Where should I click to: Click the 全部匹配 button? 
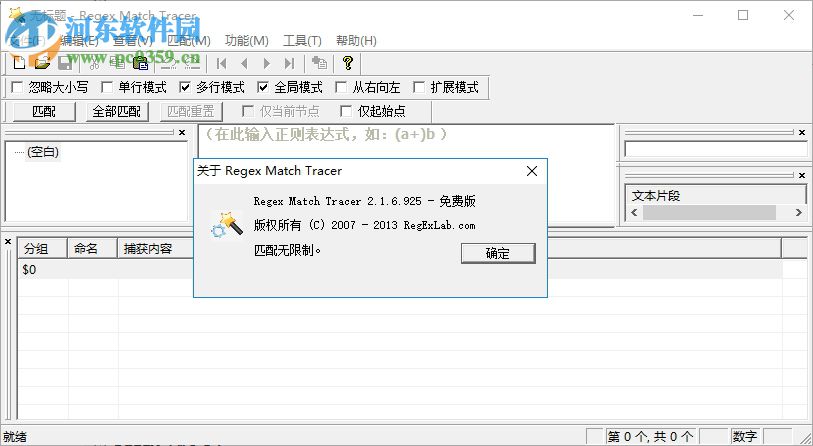click(117, 112)
